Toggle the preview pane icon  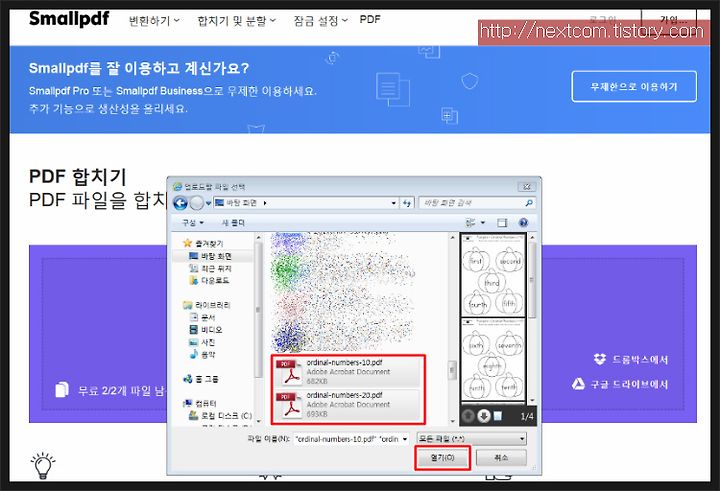click(502, 223)
